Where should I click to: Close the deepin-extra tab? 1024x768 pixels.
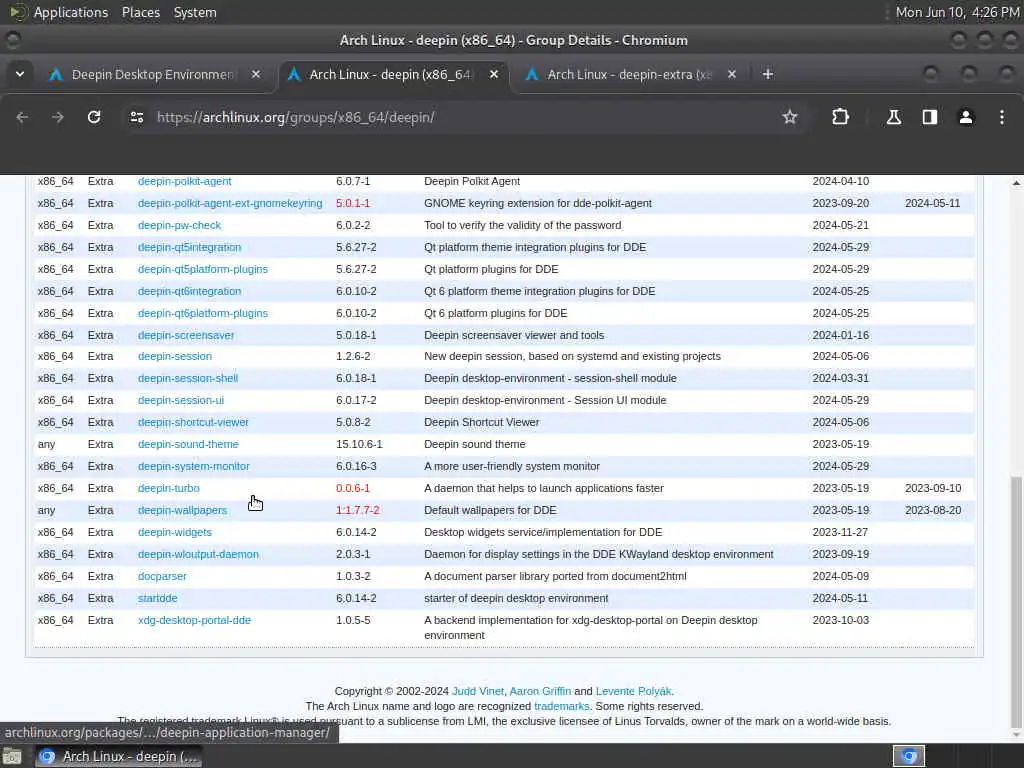point(731,74)
